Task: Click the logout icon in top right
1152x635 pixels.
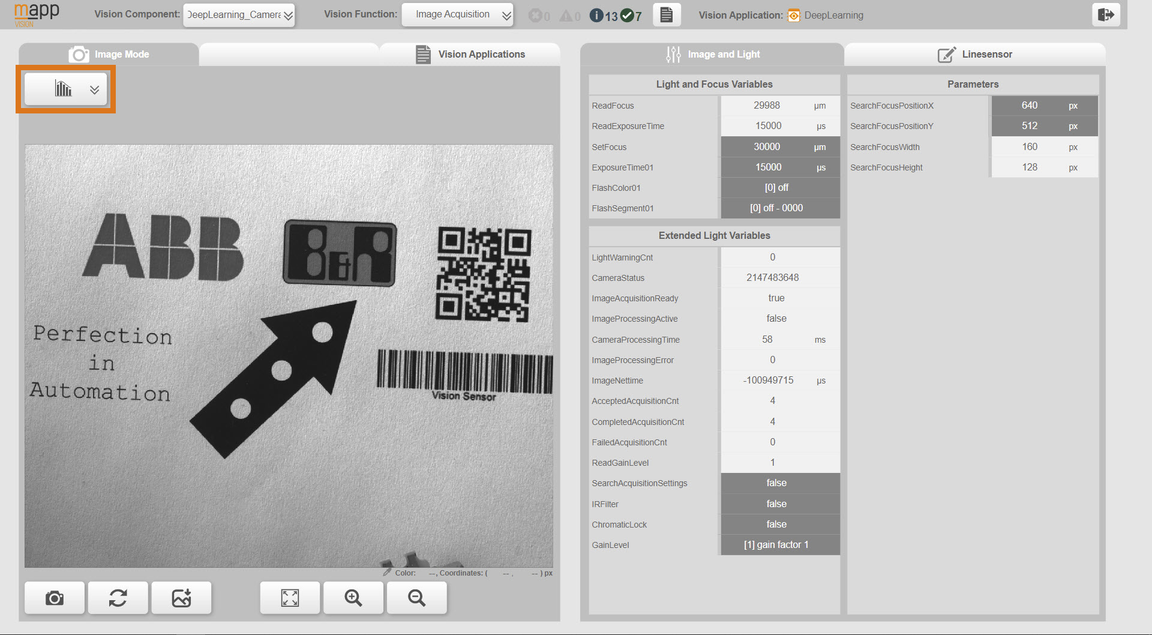Action: 1106,14
